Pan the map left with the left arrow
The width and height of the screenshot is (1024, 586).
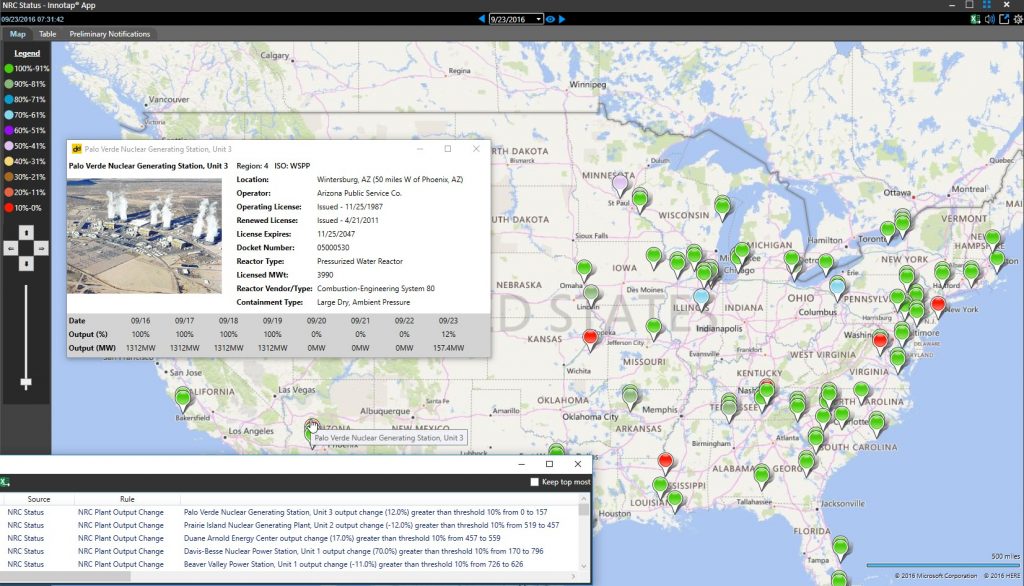[x=10, y=248]
